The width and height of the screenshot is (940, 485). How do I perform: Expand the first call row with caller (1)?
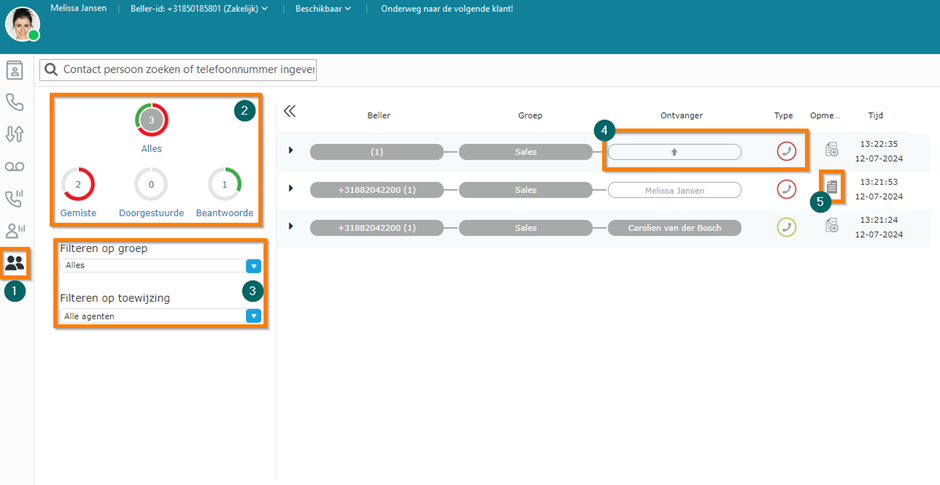coord(291,150)
